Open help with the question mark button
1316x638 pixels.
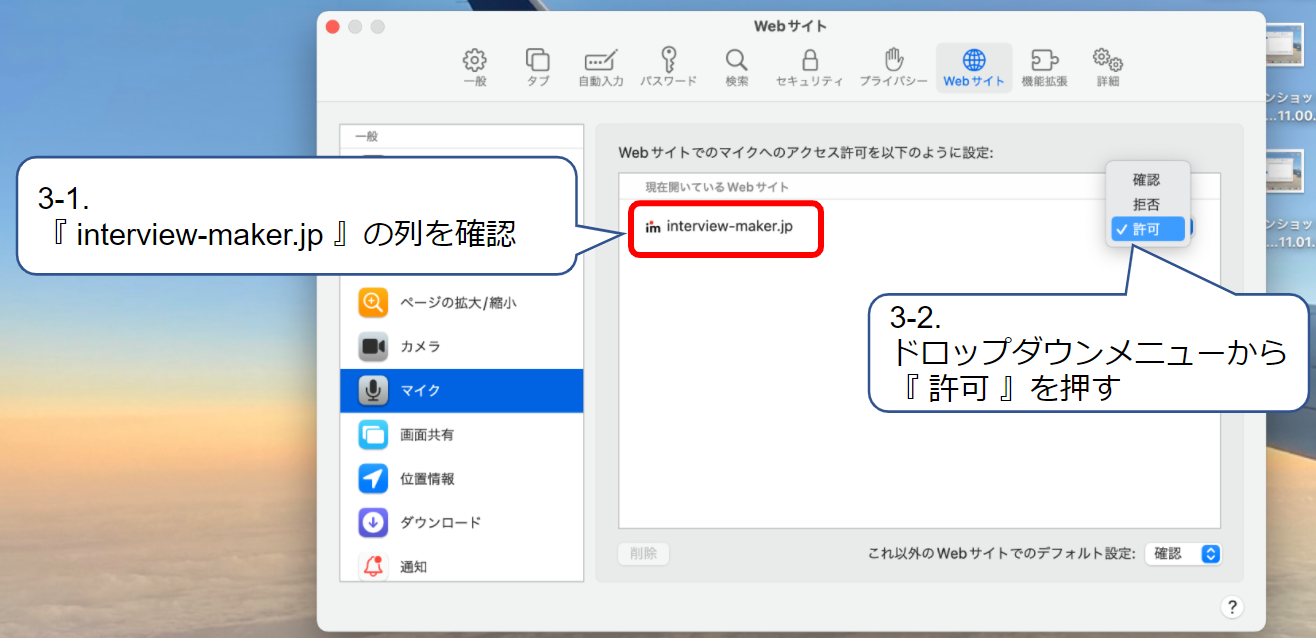click(1232, 606)
